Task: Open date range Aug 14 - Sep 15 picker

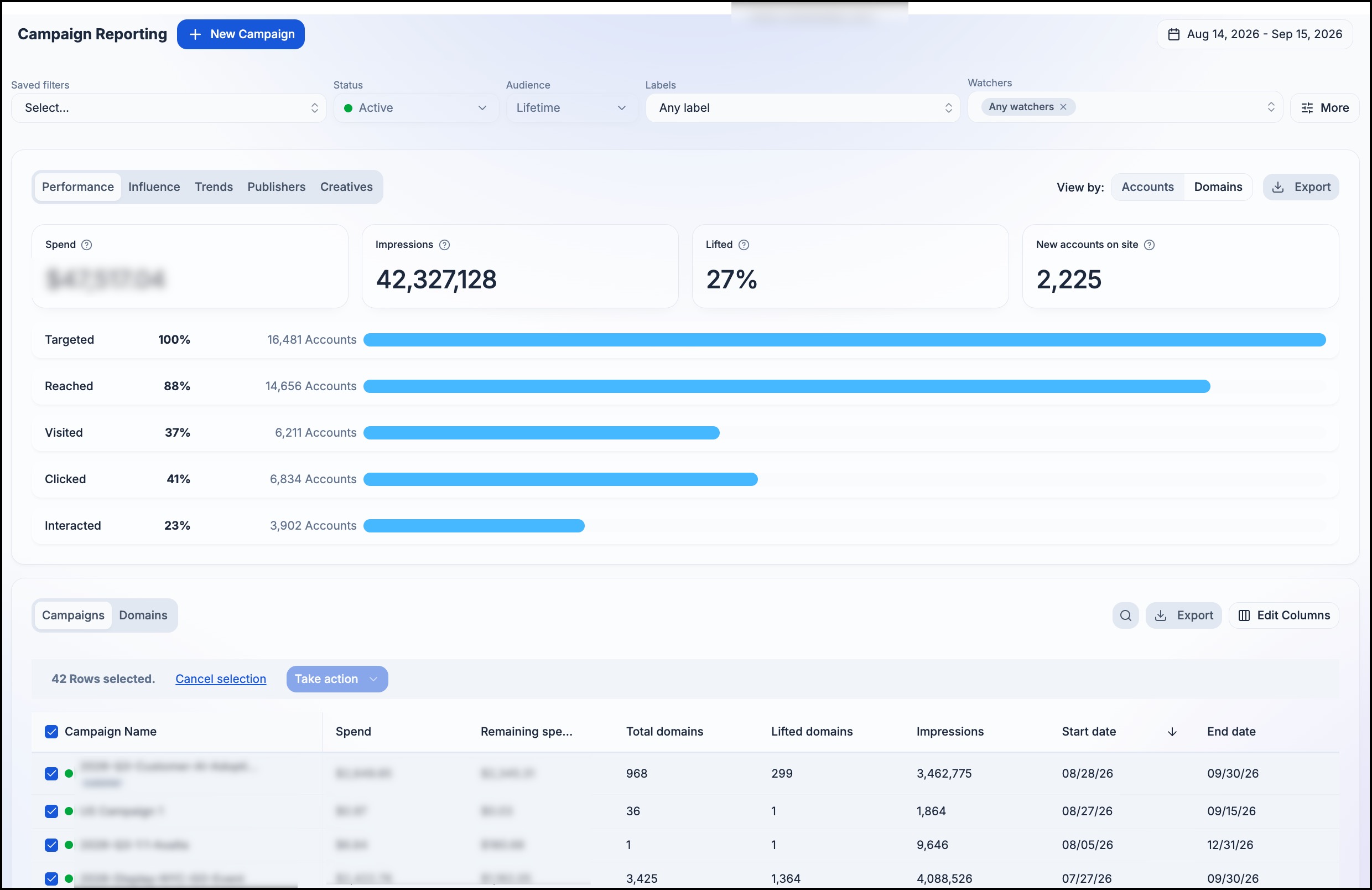Action: (1254, 35)
